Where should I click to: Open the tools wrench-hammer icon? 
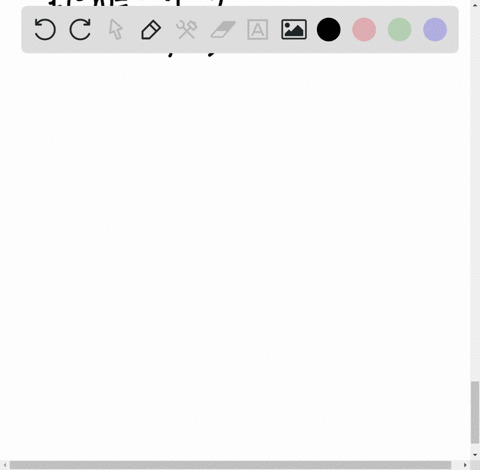(x=187, y=30)
